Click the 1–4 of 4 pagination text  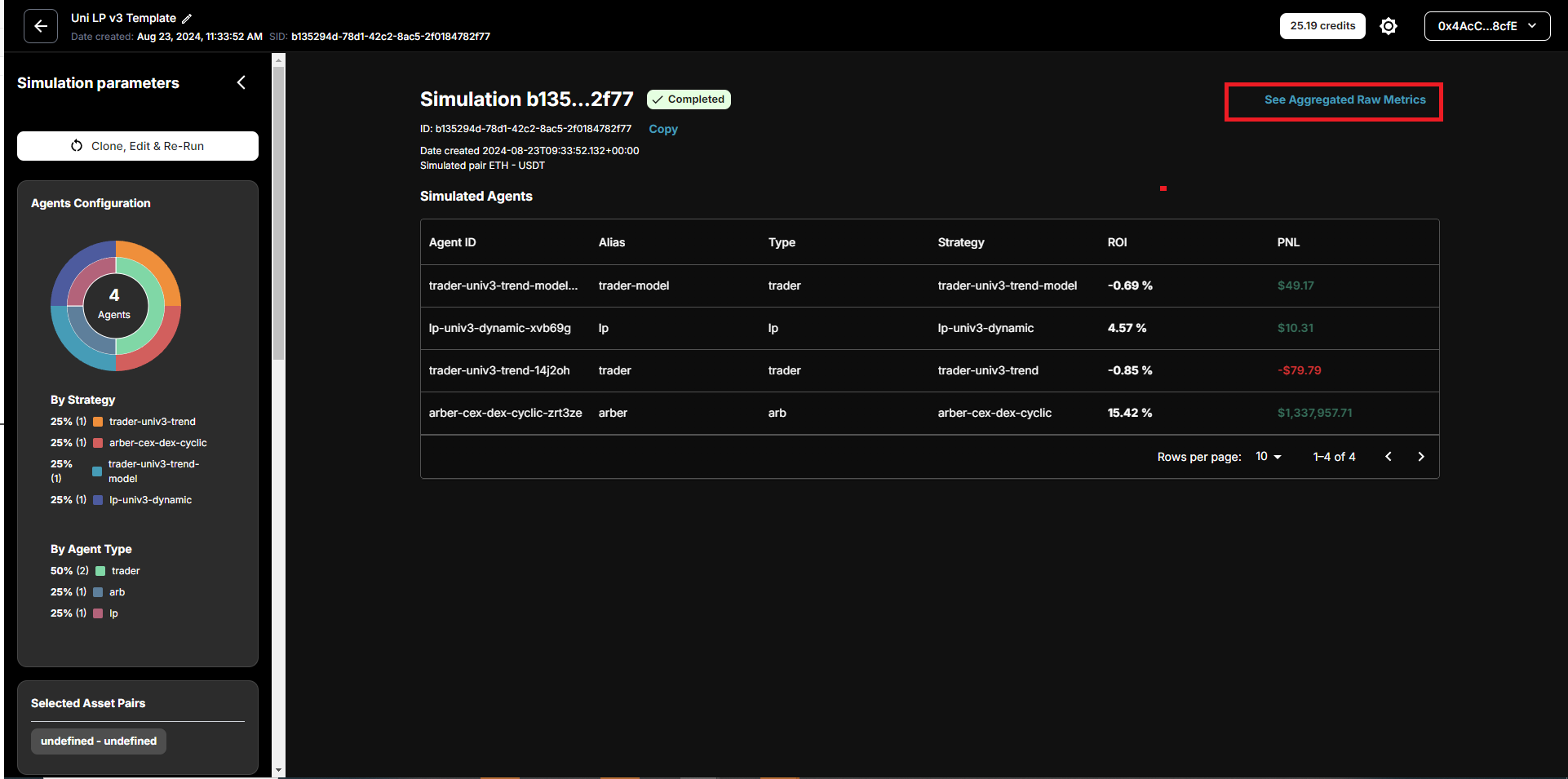pyautogui.click(x=1334, y=457)
